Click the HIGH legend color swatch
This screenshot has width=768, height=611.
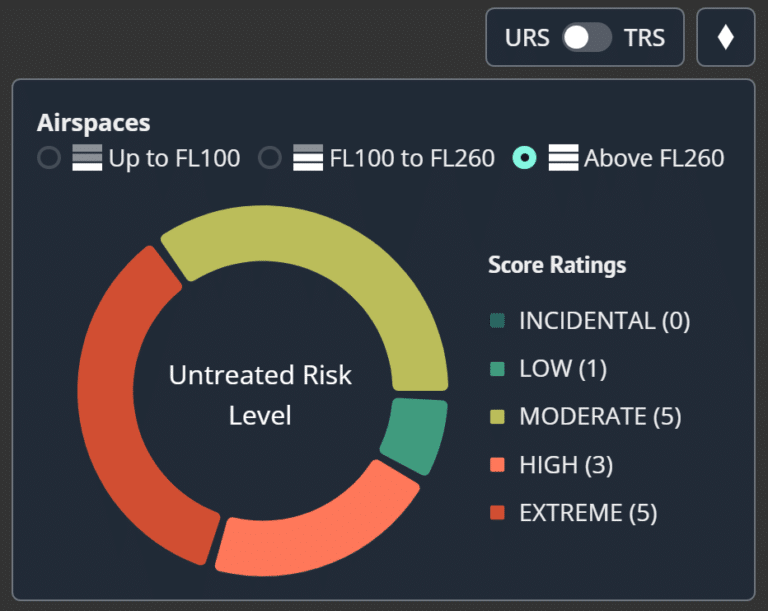497,464
